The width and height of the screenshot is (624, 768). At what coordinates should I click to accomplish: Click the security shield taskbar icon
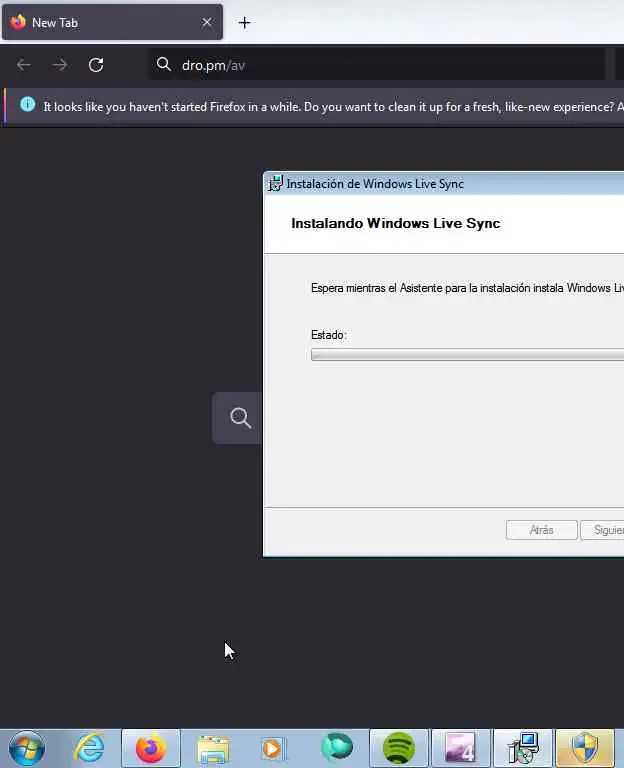pos(584,748)
